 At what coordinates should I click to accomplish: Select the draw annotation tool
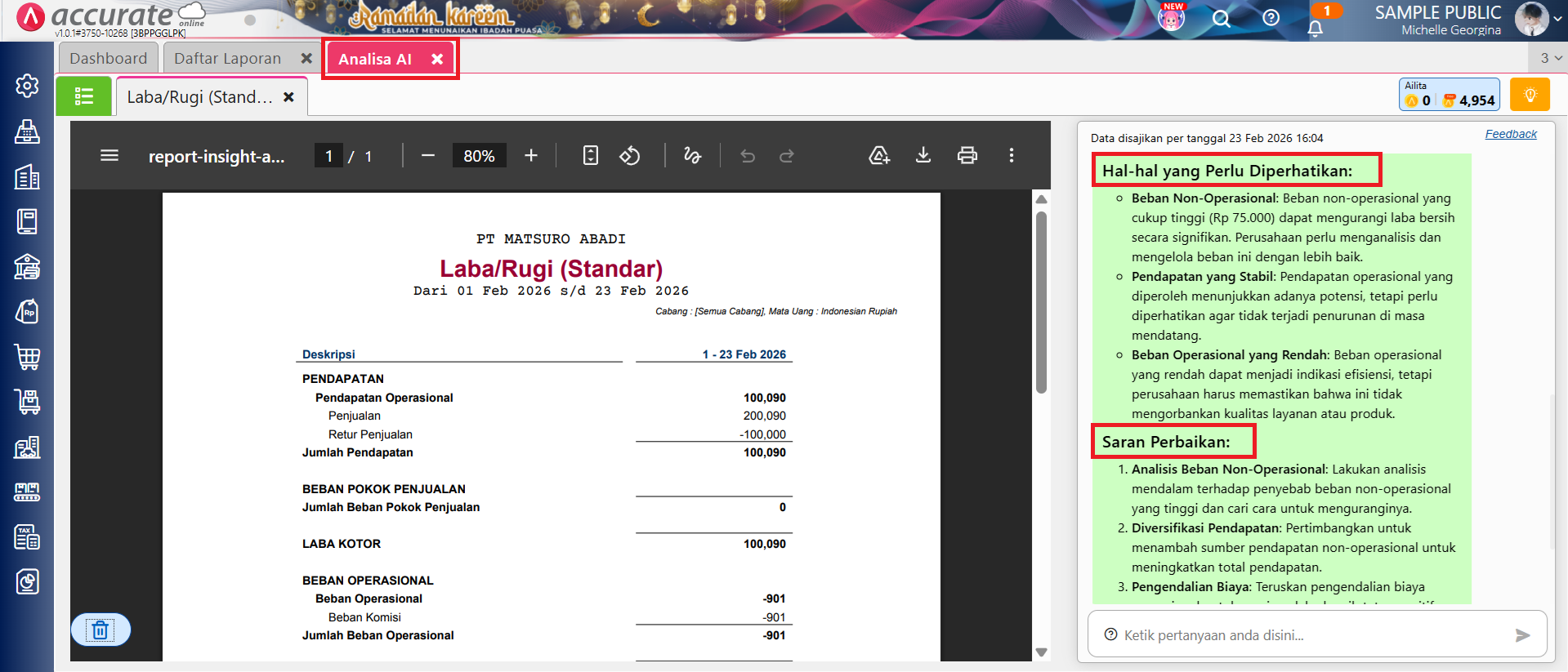pos(692,155)
